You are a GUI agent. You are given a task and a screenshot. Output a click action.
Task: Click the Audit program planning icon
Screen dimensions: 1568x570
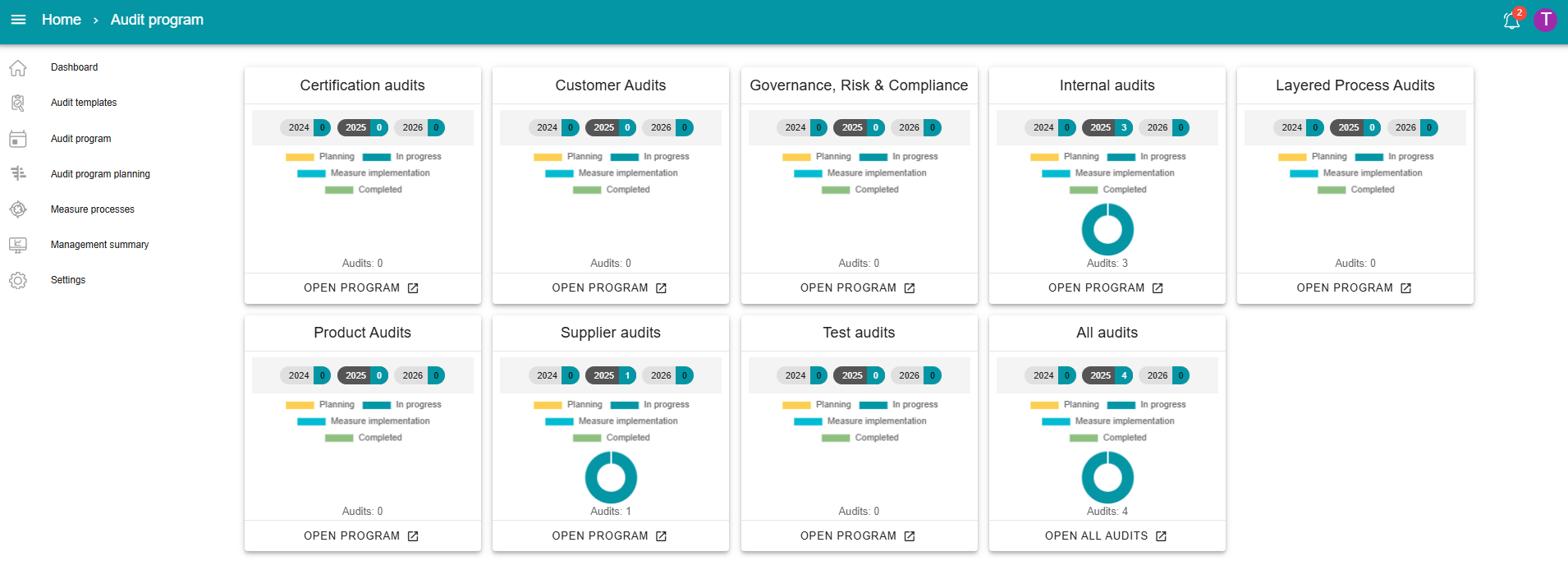click(18, 174)
